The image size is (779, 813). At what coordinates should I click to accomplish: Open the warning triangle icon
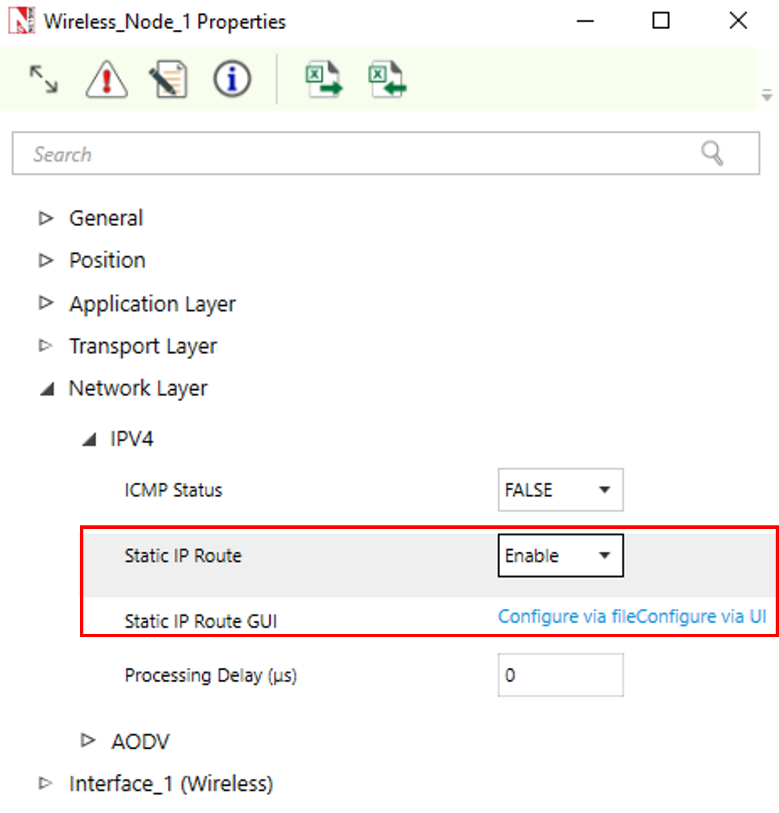tap(106, 80)
